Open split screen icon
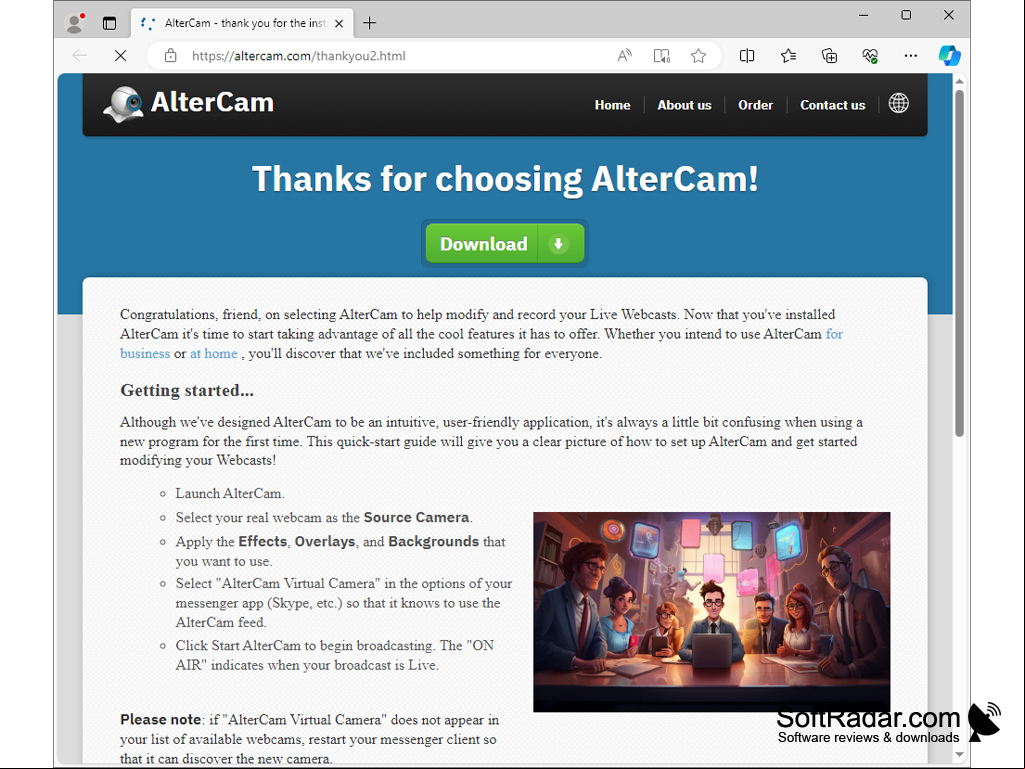This screenshot has height=769, width=1025. 747,56
